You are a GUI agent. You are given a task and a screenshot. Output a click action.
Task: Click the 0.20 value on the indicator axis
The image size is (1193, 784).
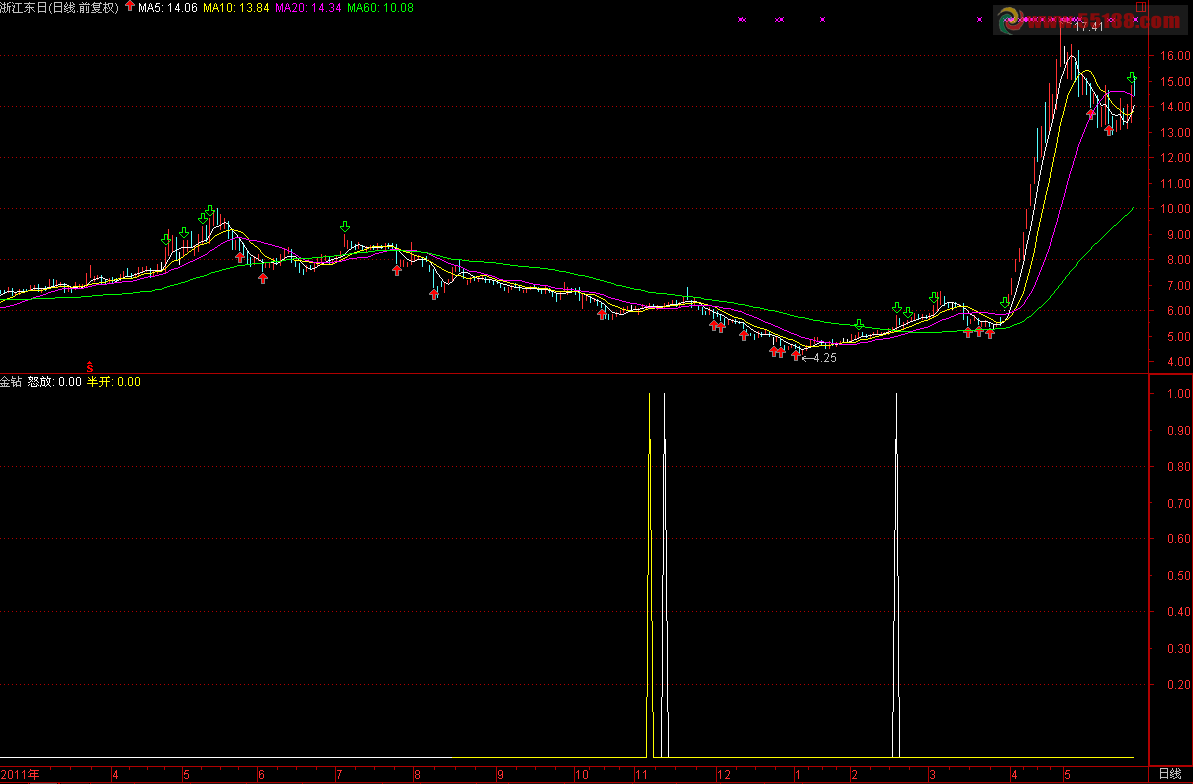1179,684
